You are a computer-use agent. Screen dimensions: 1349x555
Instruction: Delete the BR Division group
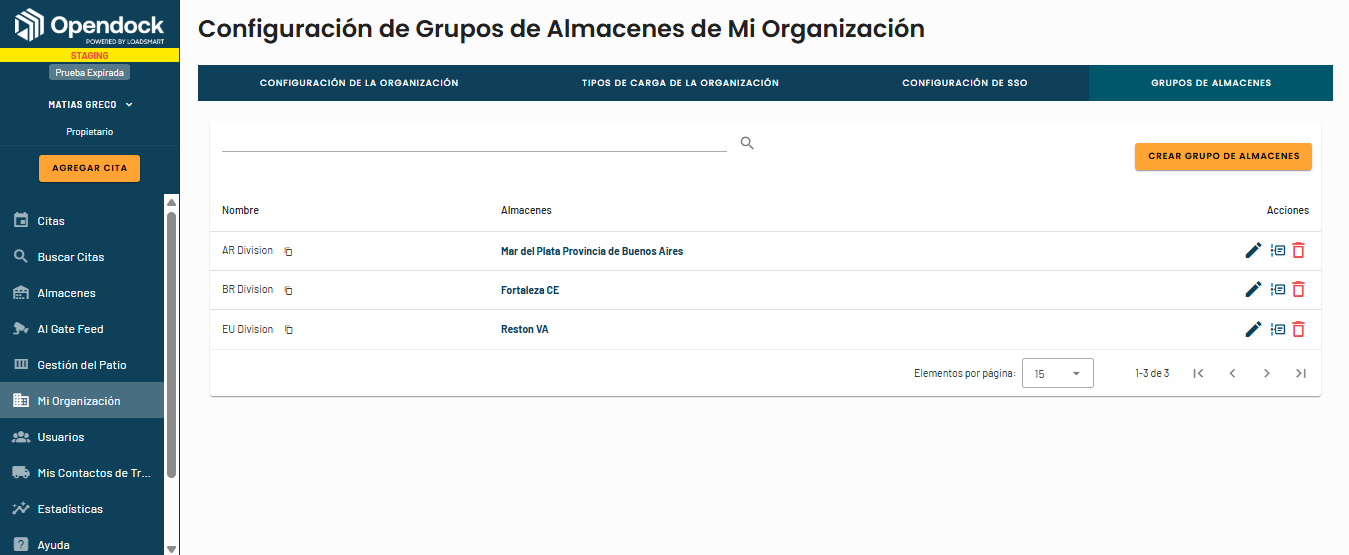pos(1299,289)
